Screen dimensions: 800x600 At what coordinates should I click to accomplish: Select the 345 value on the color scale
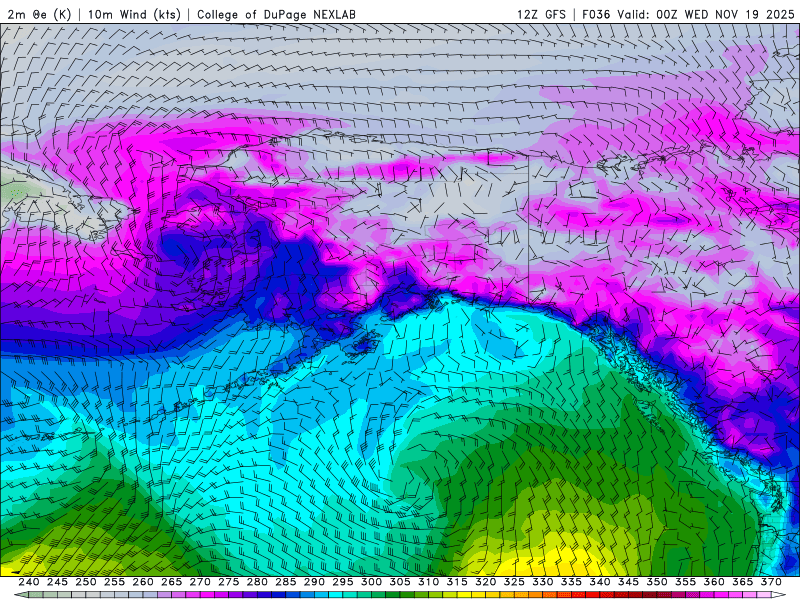629,582
